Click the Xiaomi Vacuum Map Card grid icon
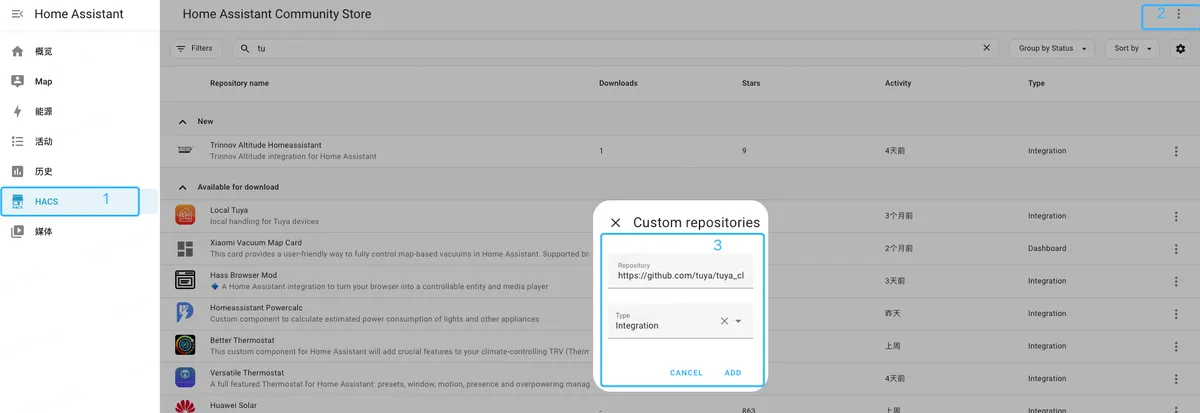Image resolution: width=1200 pixels, height=413 pixels. pyautogui.click(x=185, y=248)
